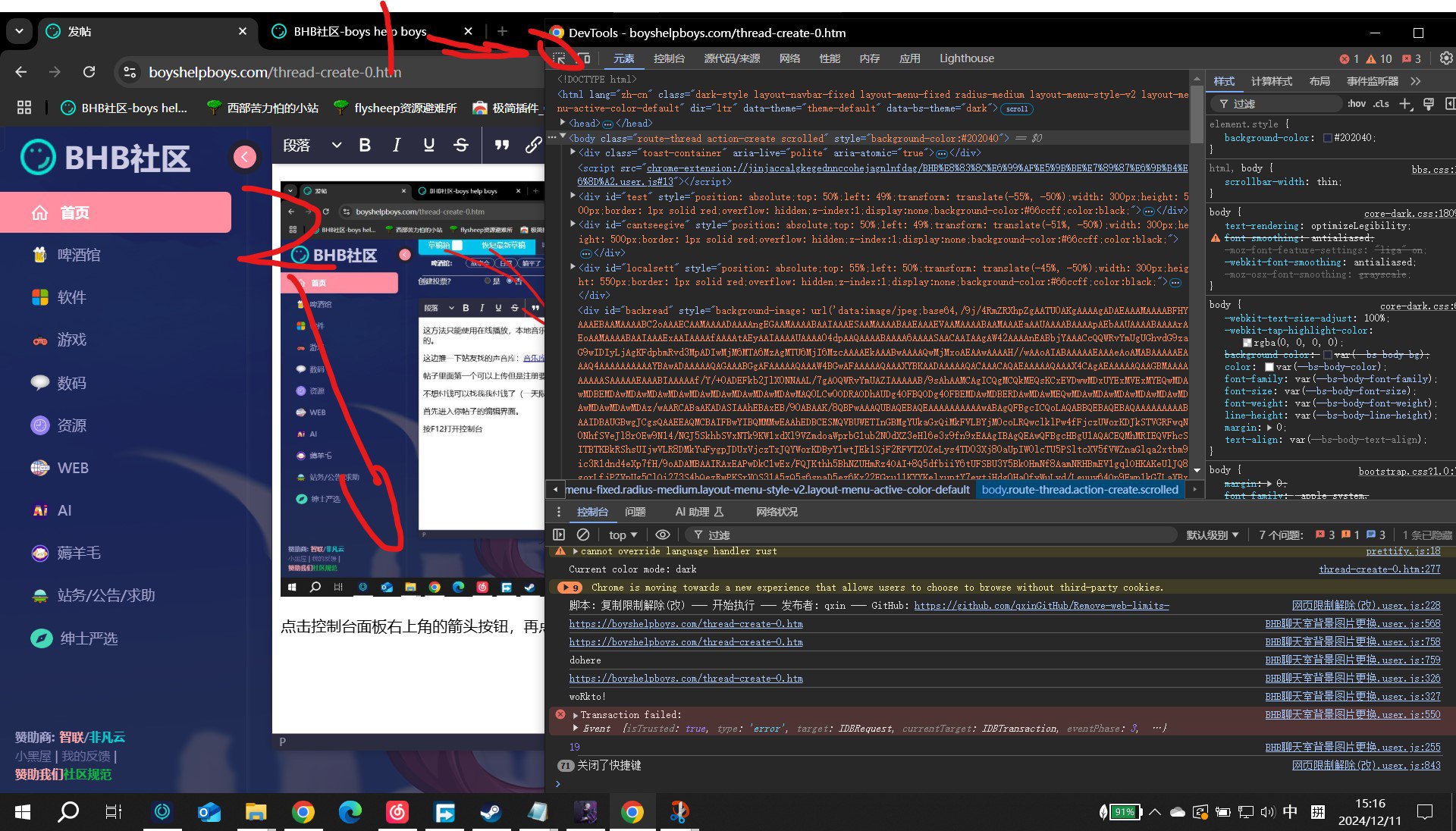Image resolution: width=1456 pixels, height=831 pixels.
Task: Open the paragraph style dropdown
Action: click(312, 145)
